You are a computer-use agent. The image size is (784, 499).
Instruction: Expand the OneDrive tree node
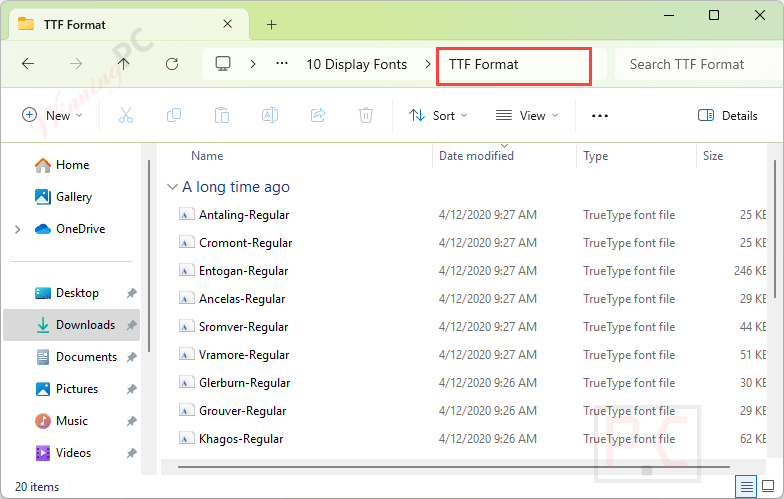[x=18, y=229]
